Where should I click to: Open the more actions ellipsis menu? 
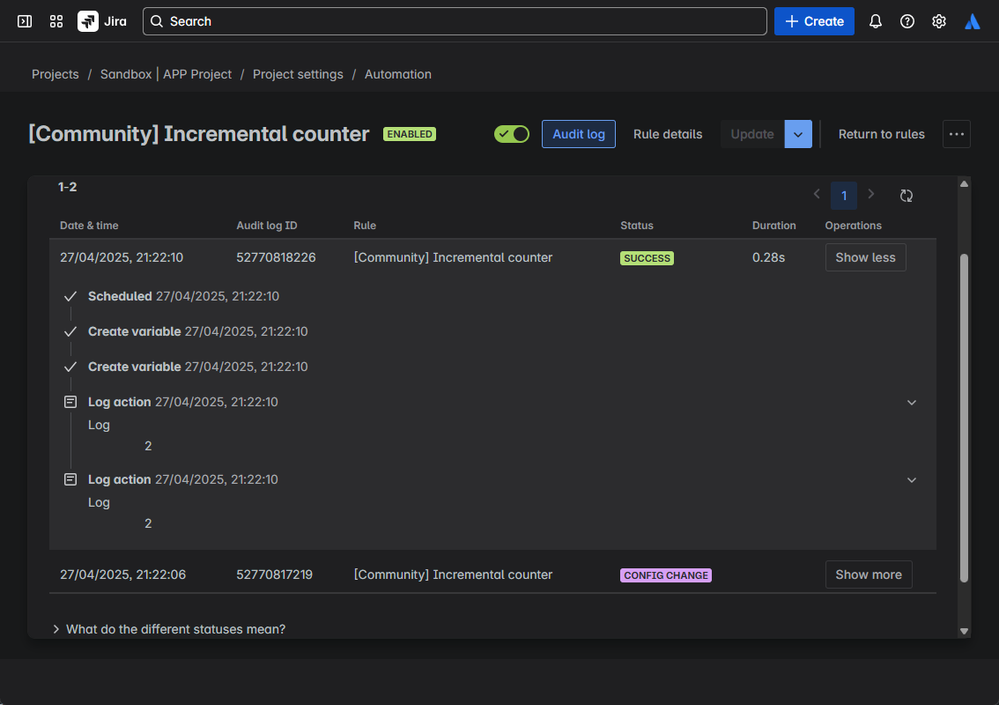(x=956, y=134)
